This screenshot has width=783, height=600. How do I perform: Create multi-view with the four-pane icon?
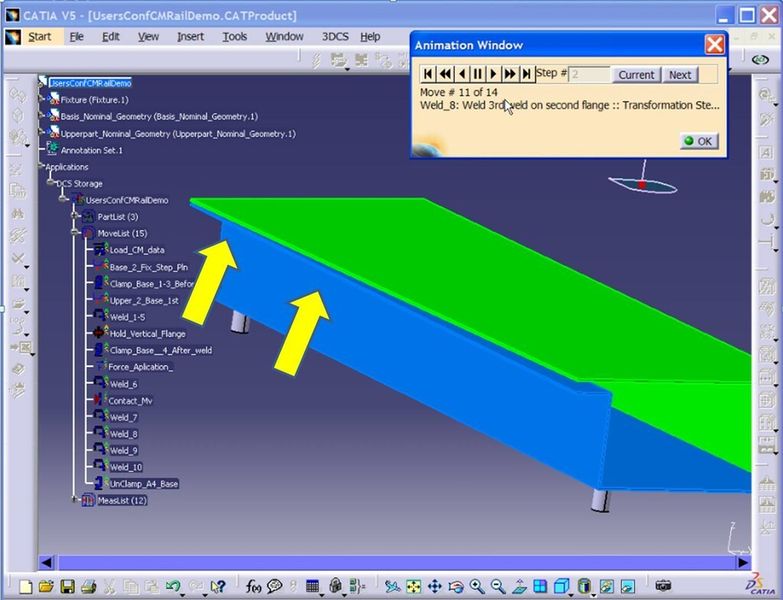[540, 586]
